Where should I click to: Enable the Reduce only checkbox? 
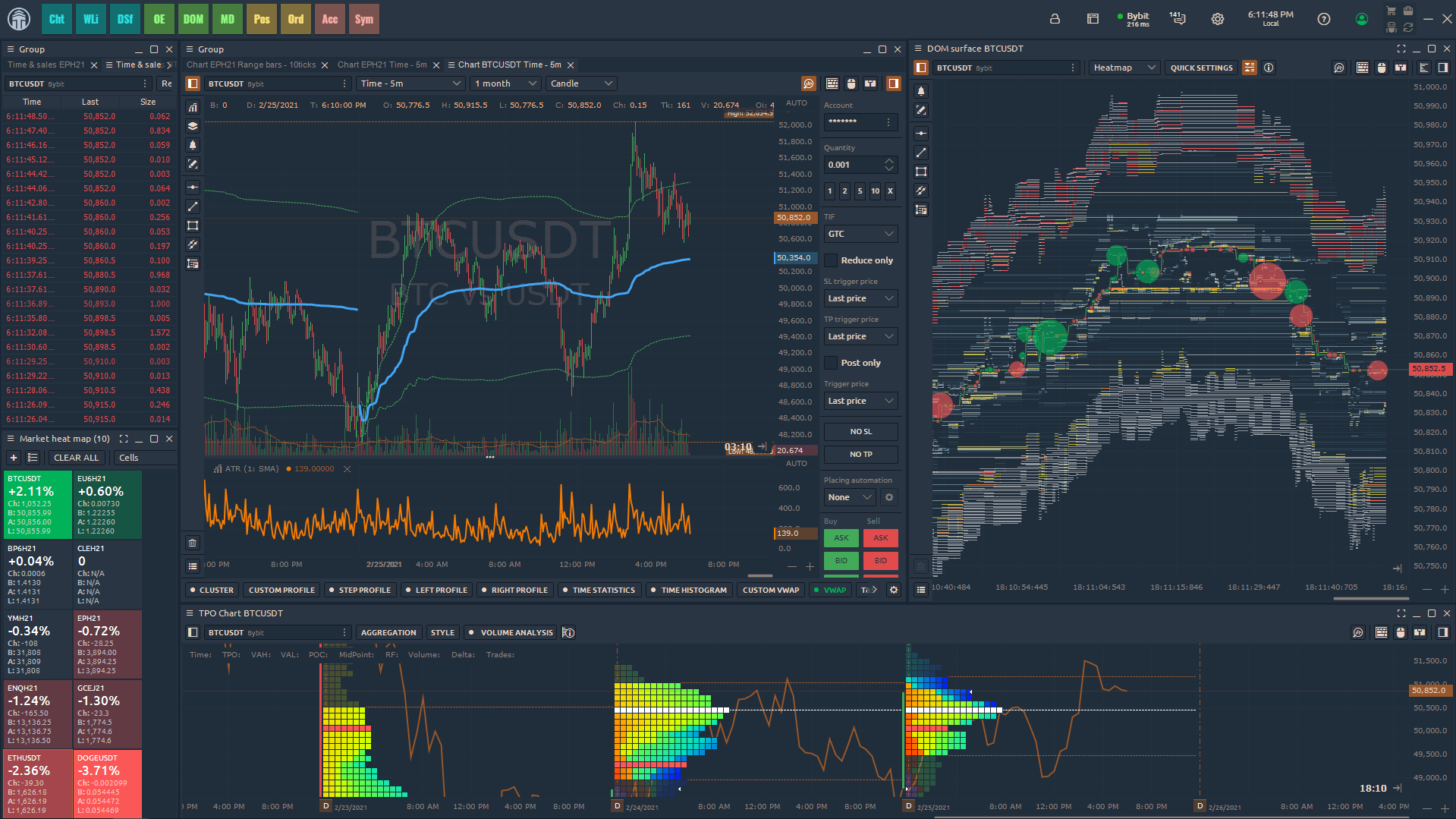830,260
